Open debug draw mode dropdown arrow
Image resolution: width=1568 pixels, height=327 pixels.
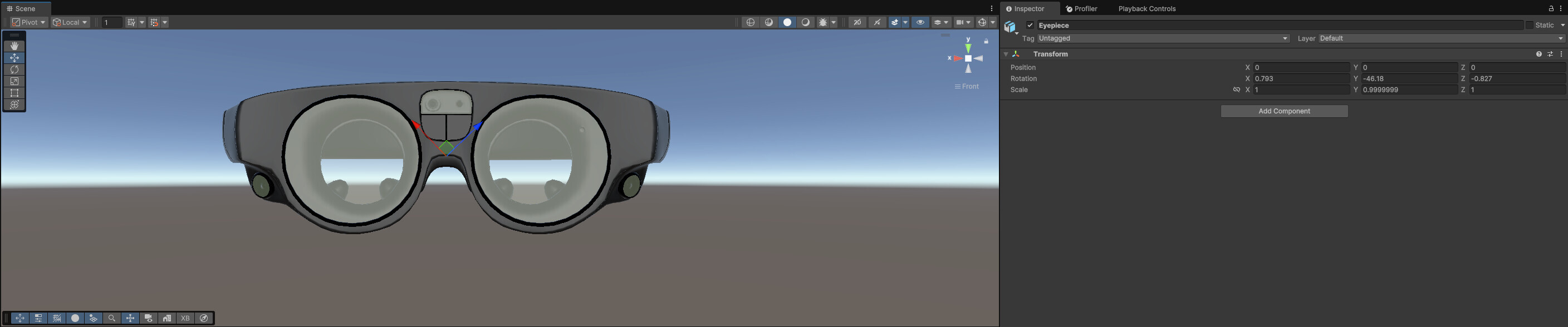834,22
